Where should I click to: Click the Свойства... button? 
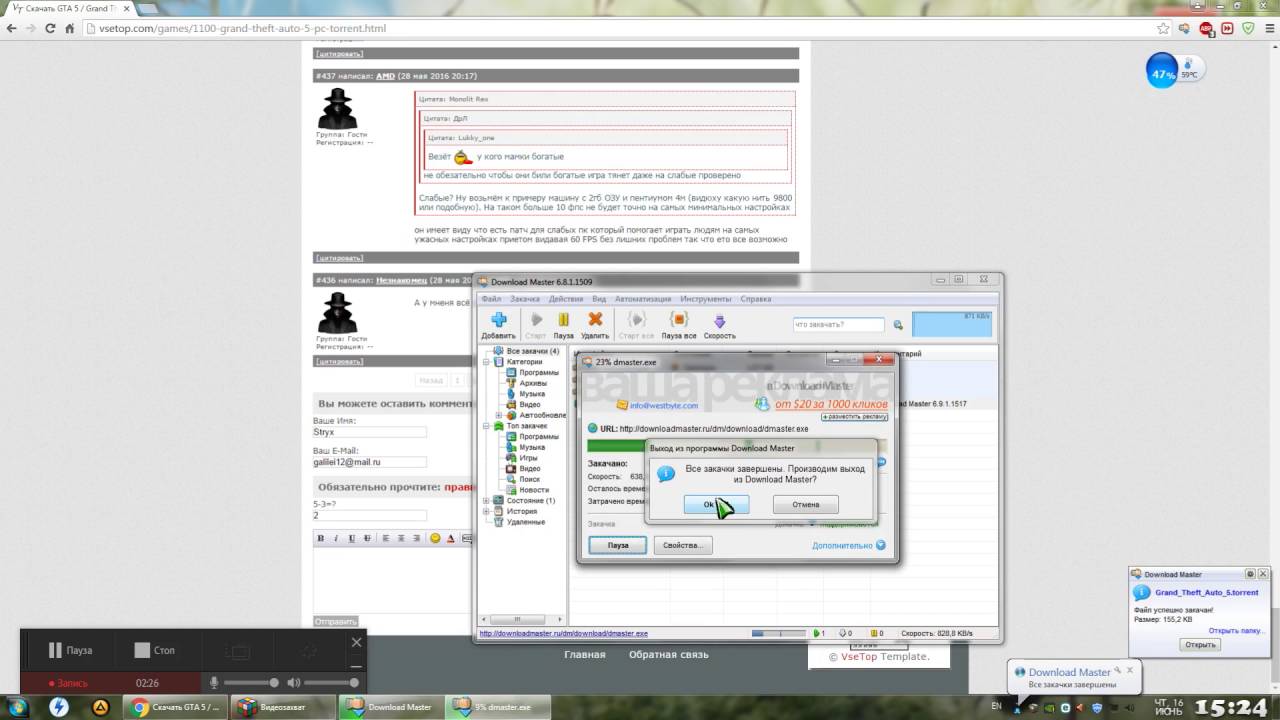click(683, 545)
